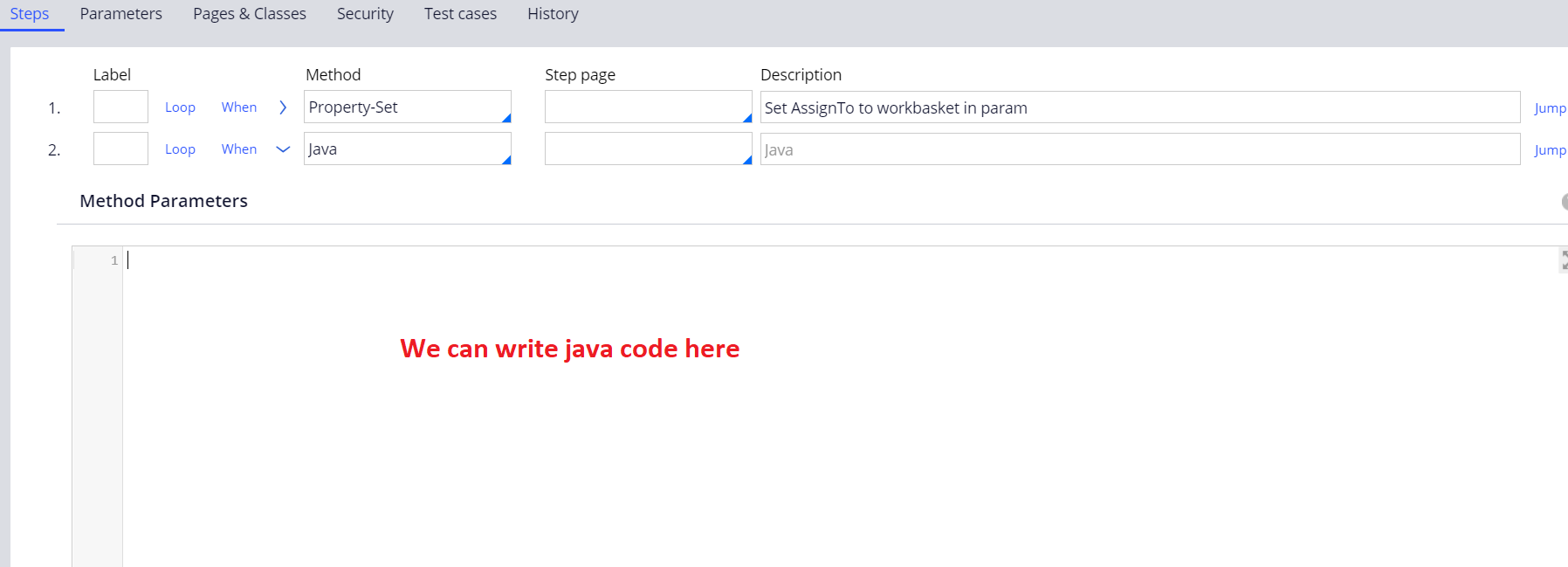Screen dimensions: 1568x567
Task: Click the Loop link on step 1
Action: tap(180, 107)
